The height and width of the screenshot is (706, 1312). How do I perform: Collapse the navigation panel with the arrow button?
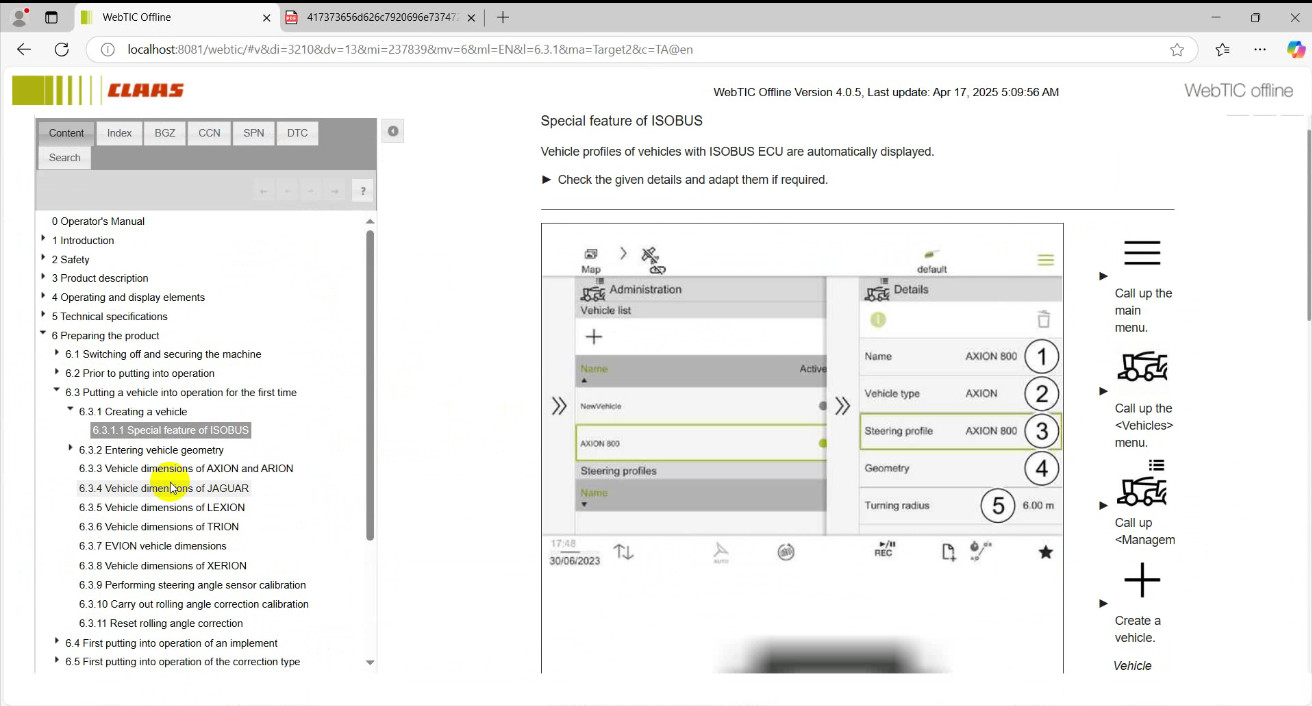pos(393,131)
